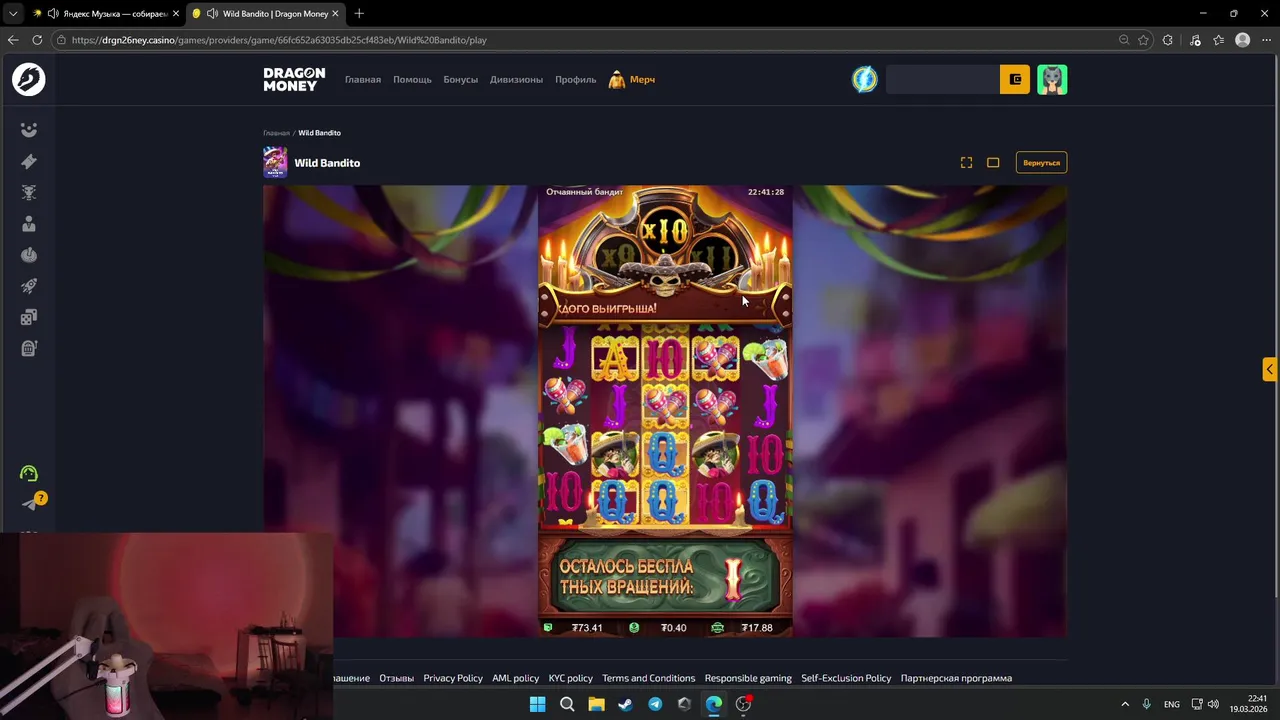Go to Главная in navigation

click(x=363, y=79)
